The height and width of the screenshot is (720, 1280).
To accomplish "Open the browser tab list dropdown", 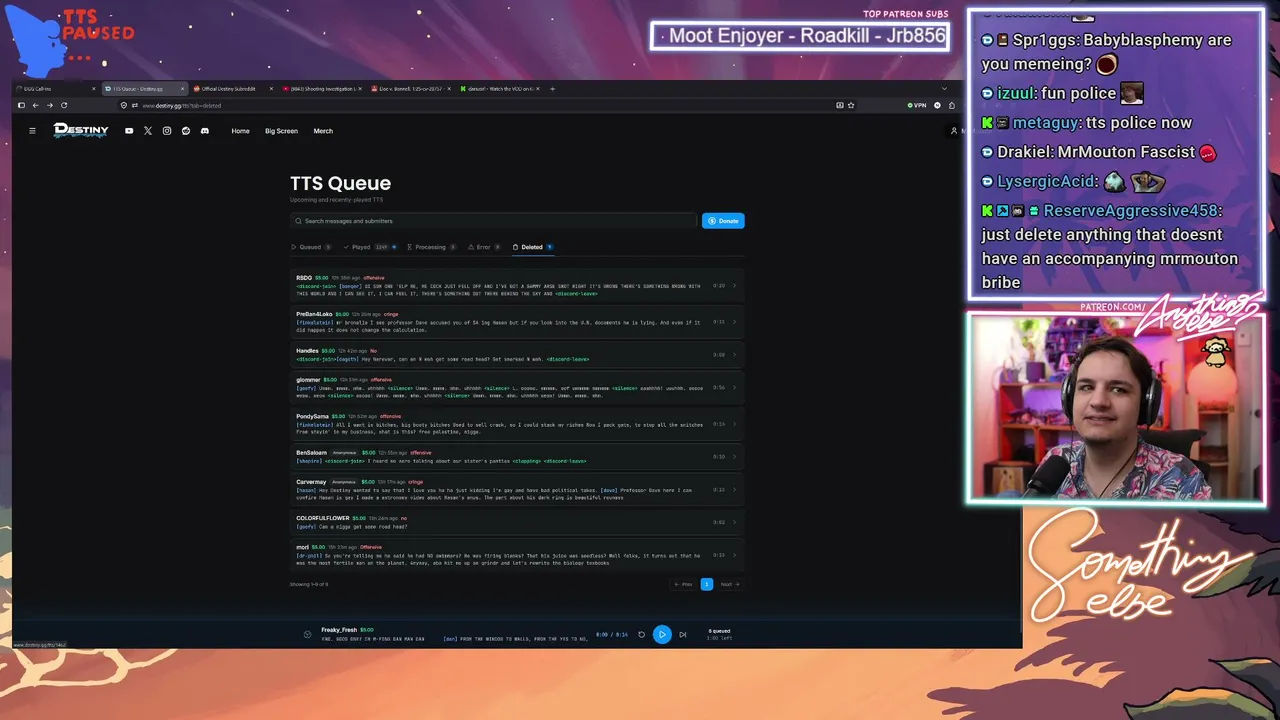I will 944,89.
